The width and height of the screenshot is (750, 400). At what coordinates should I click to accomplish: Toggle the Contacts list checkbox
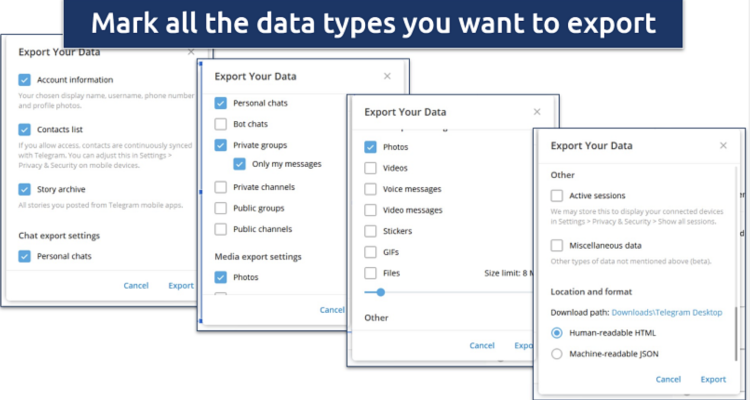[x=24, y=130]
